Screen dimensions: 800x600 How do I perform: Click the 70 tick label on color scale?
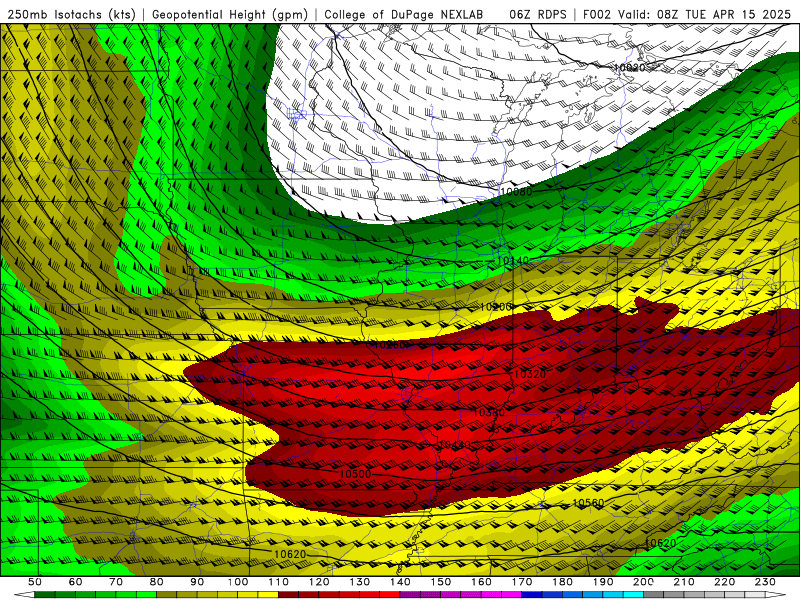116,582
